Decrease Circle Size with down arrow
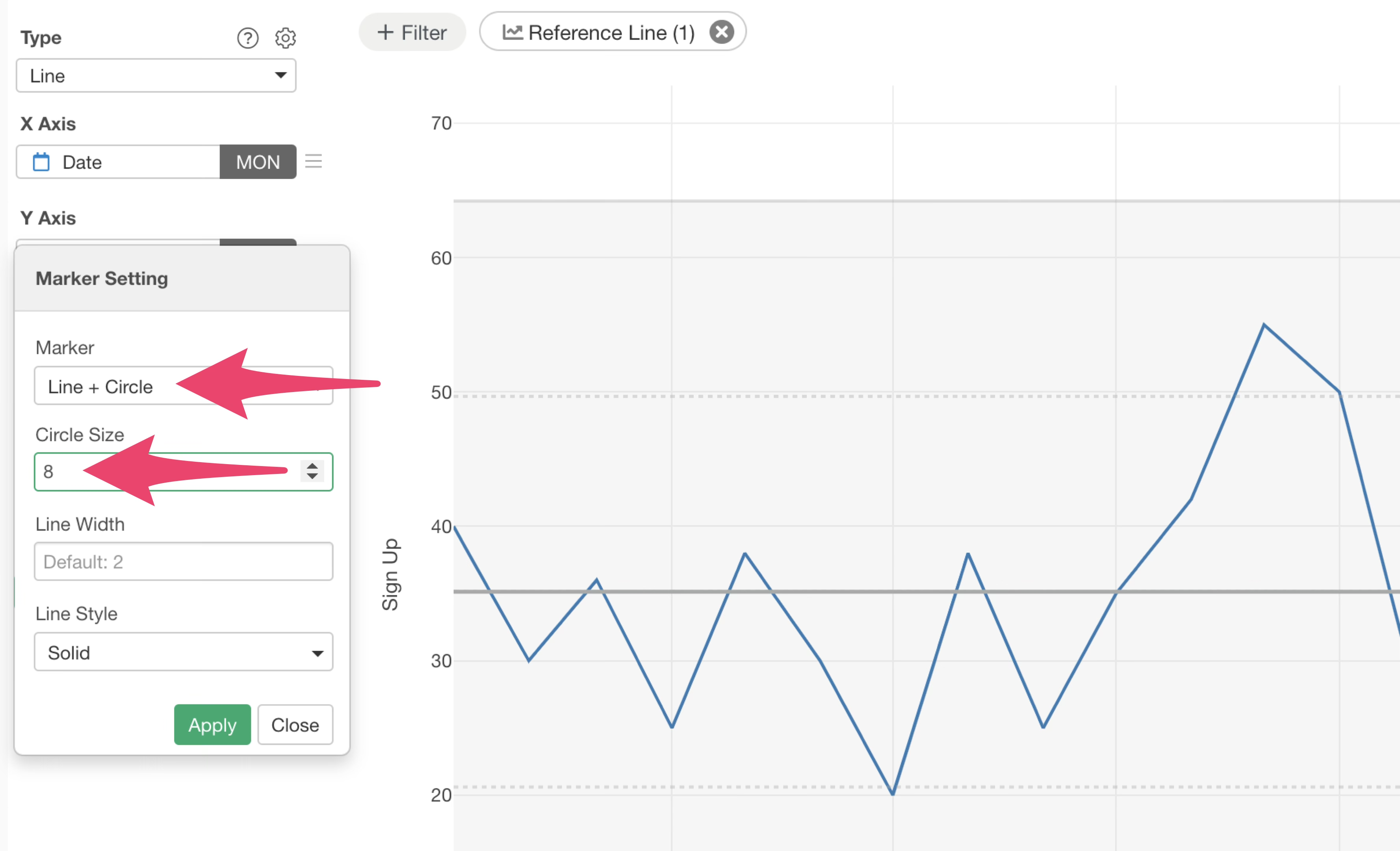The height and width of the screenshot is (851, 1400). 312,477
